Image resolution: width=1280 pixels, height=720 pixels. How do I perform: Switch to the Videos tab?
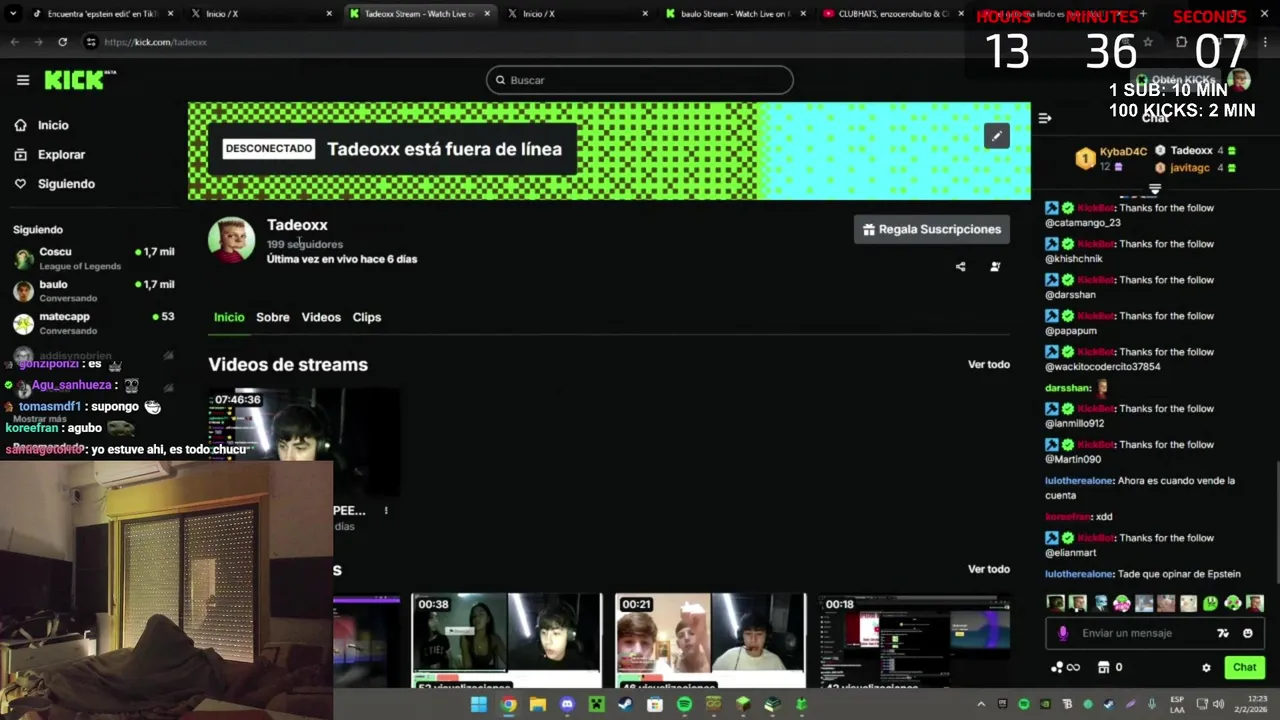pos(321,317)
